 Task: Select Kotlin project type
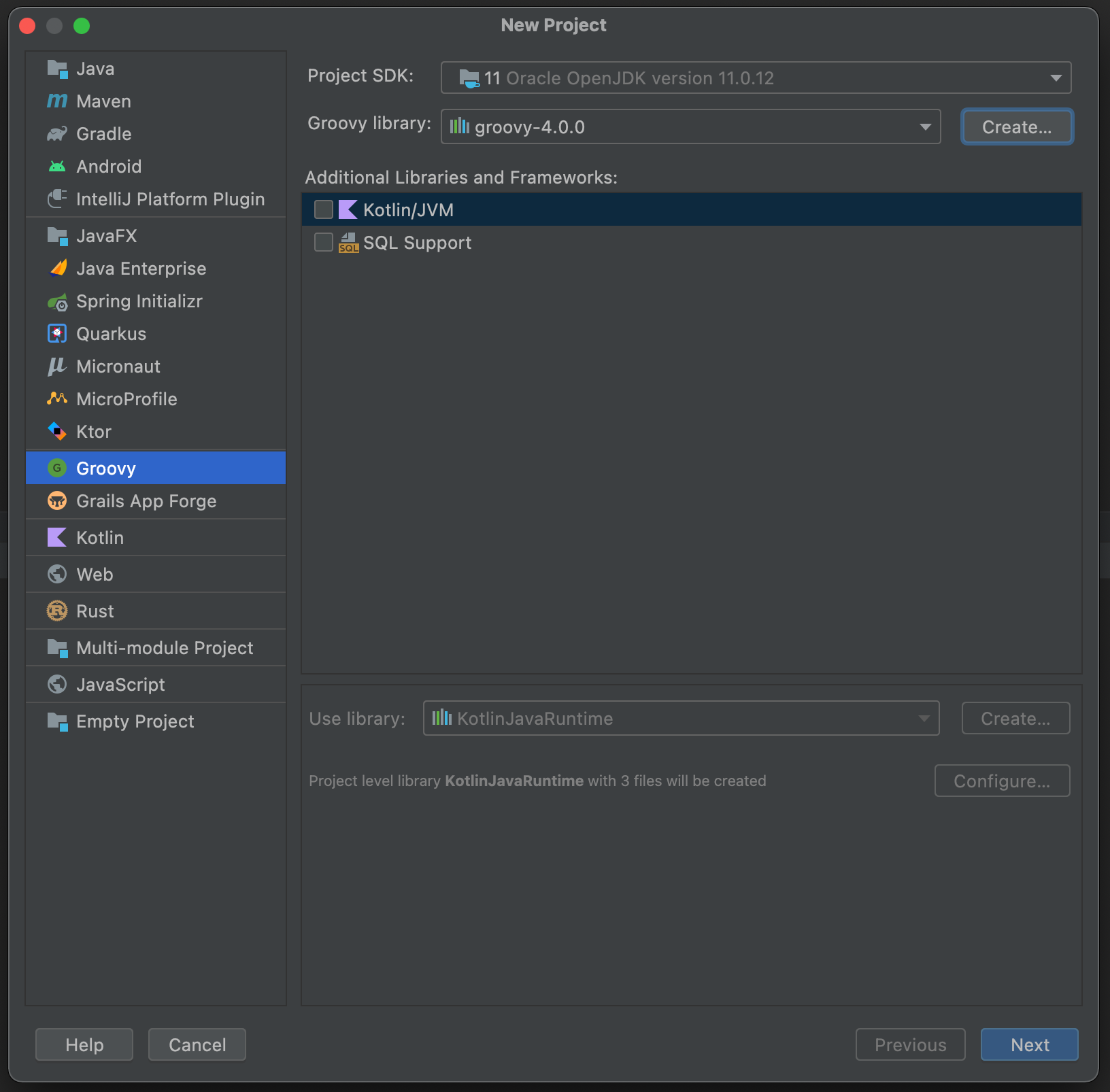[x=155, y=537]
